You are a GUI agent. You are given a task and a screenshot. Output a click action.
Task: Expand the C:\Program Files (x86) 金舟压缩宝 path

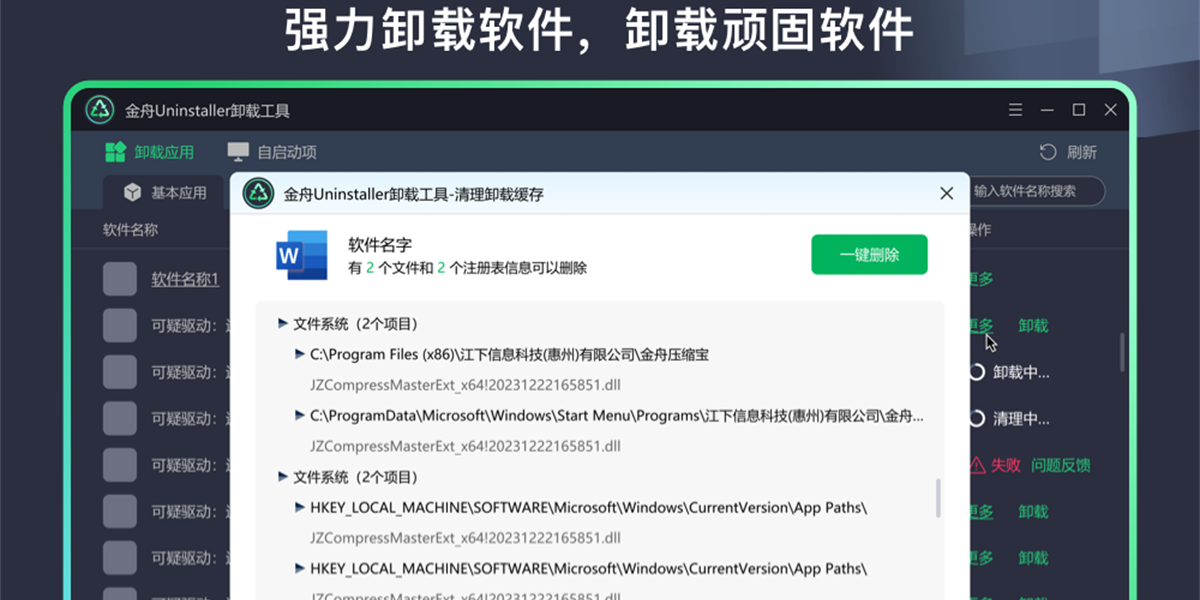(x=300, y=354)
